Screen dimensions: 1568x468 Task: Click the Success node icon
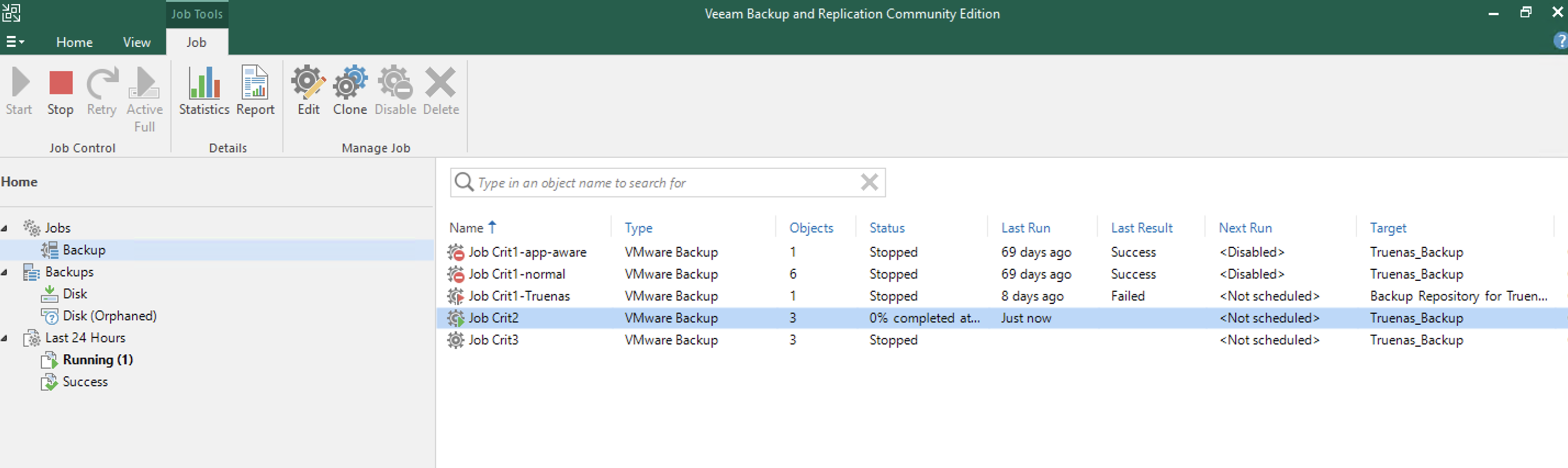point(49,382)
